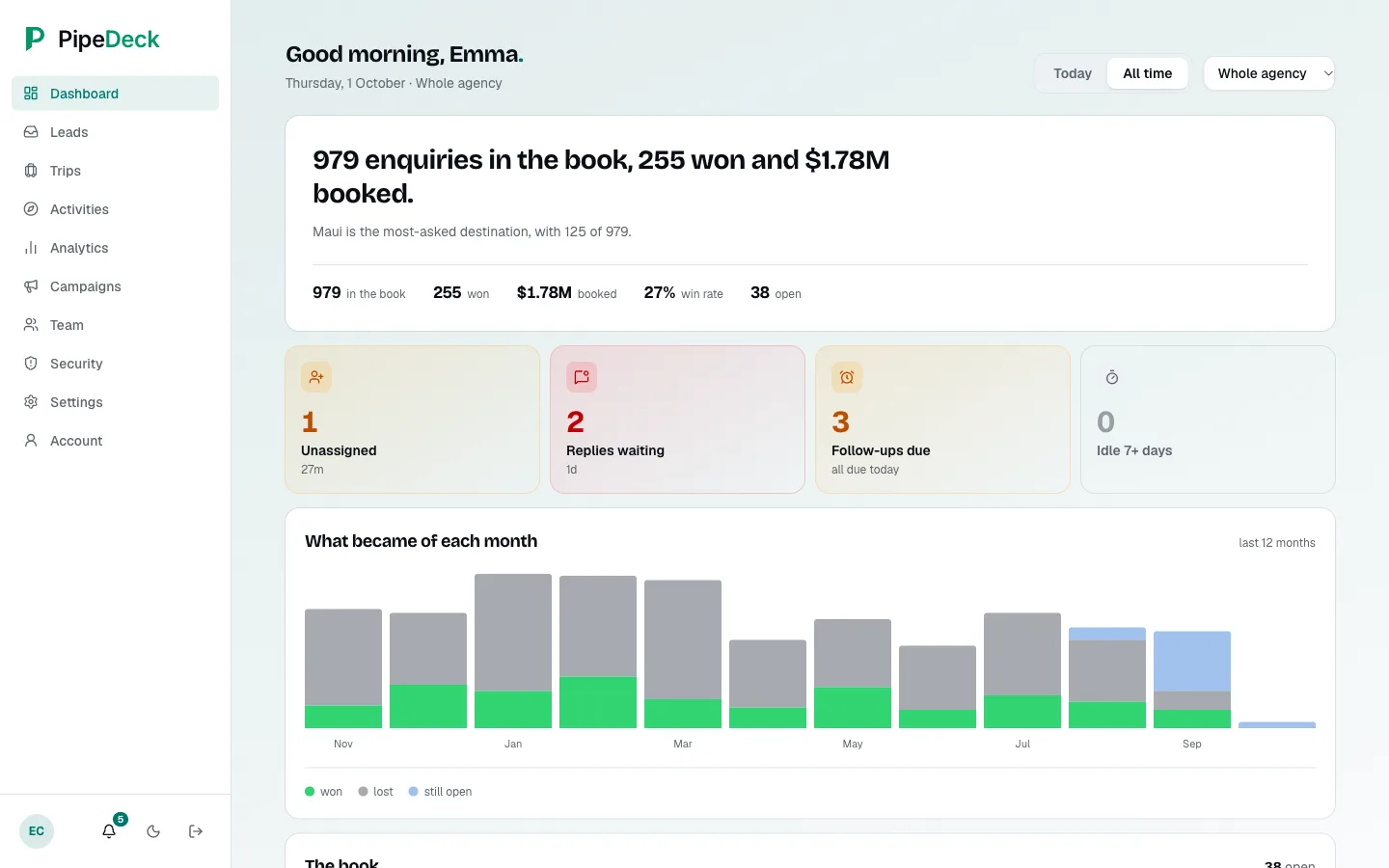Image resolution: width=1389 pixels, height=868 pixels.
Task: Toggle dark mode moon icon
Action: click(x=153, y=831)
